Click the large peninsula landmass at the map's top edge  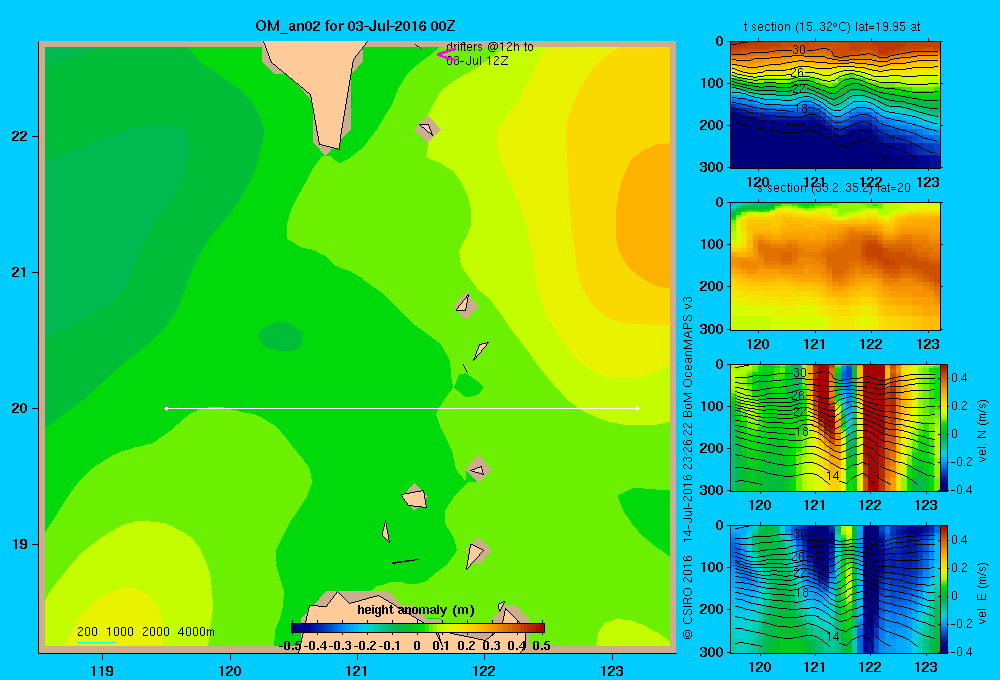pos(322,89)
